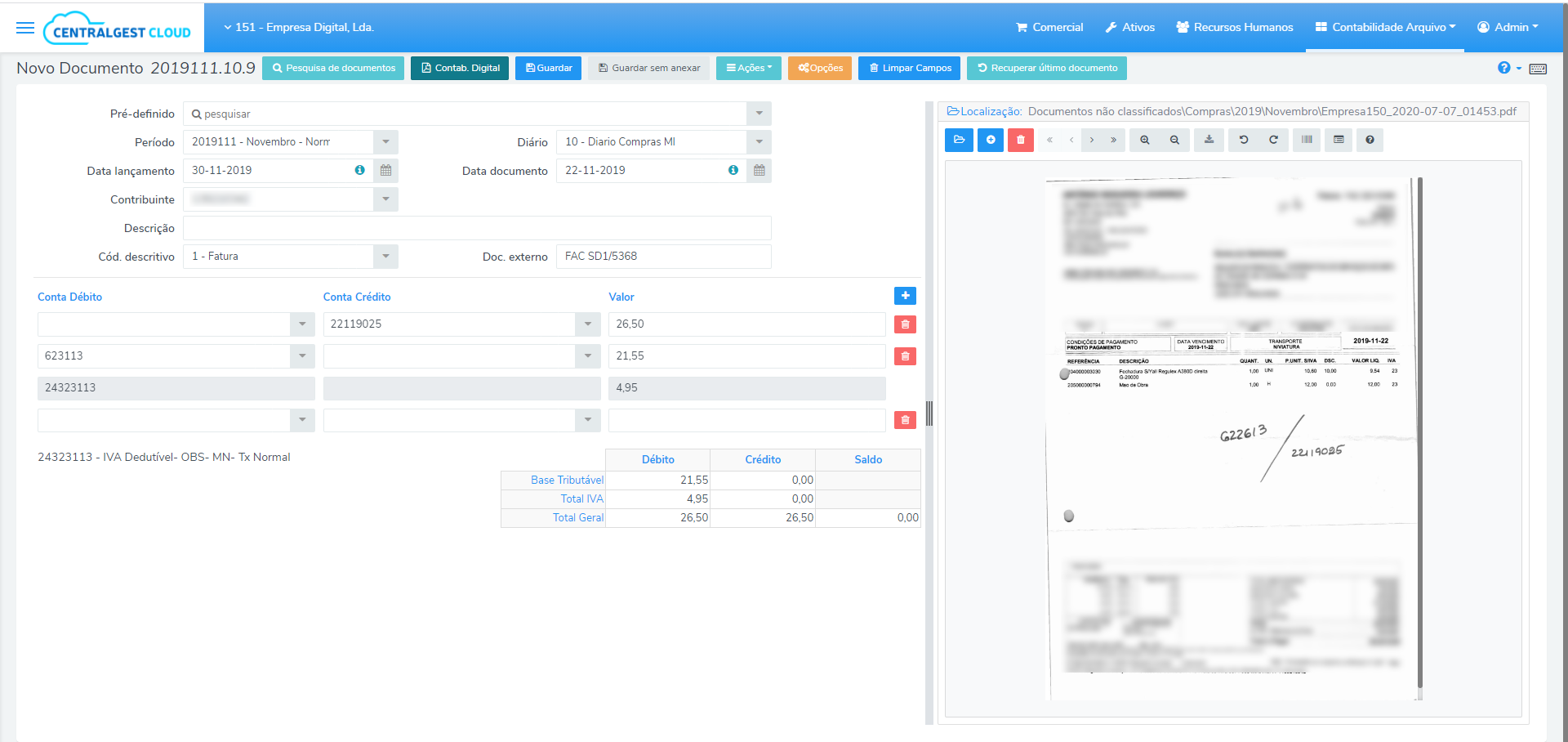Rotate the document clockwise
Screen dimensions: 1568x742
point(1272,140)
